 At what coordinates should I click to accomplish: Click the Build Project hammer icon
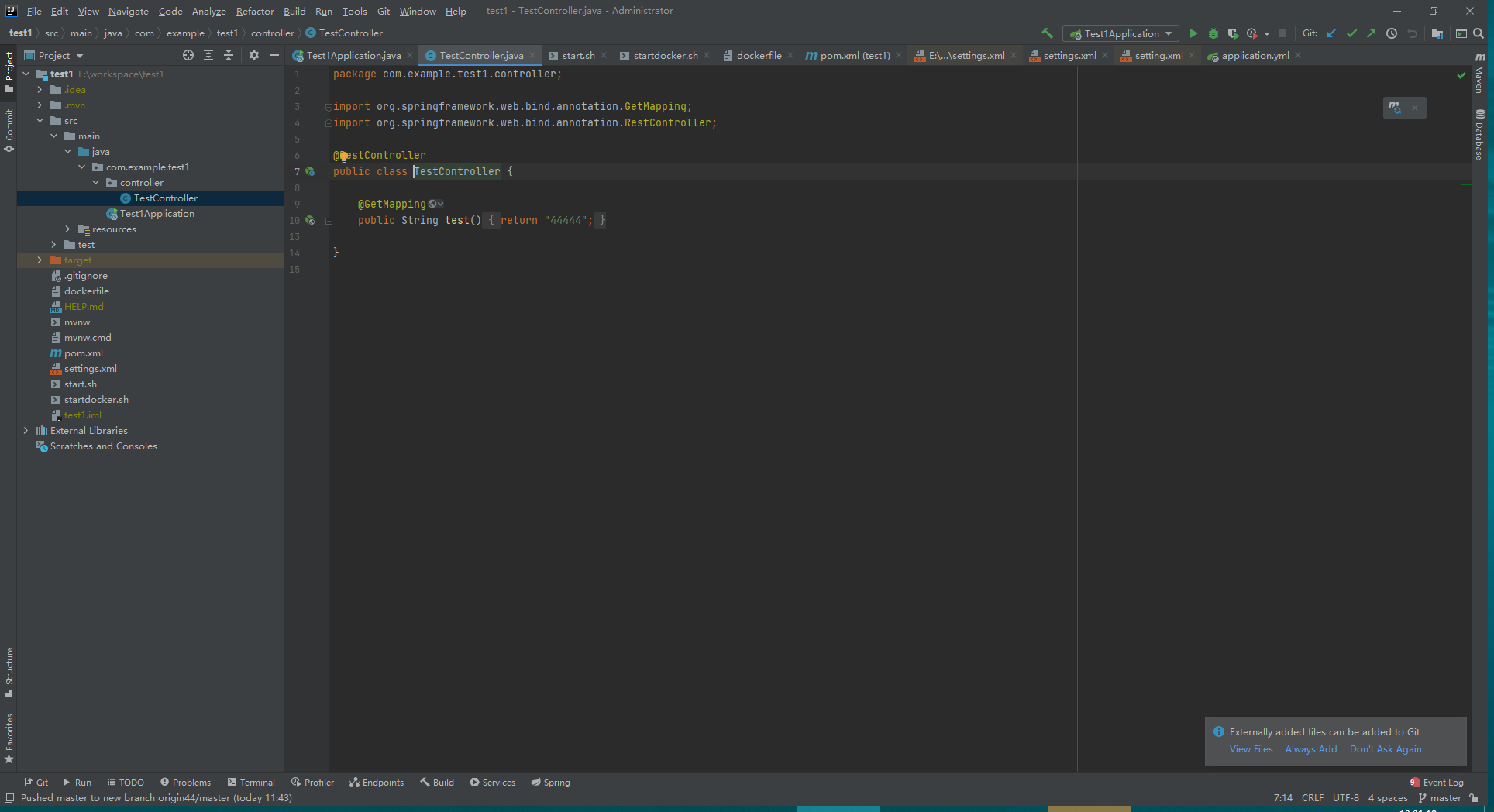[1047, 33]
